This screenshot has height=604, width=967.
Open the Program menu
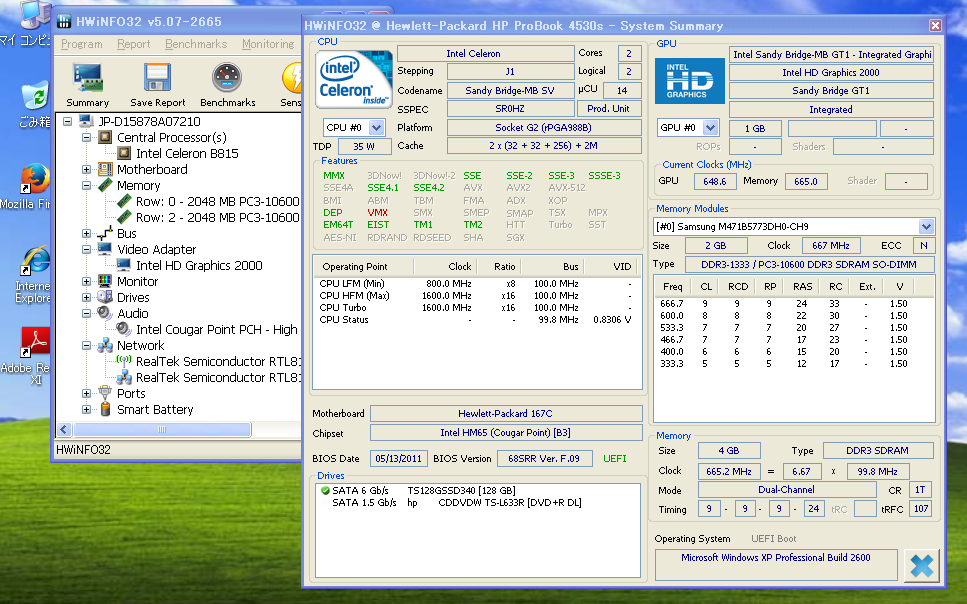81,44
